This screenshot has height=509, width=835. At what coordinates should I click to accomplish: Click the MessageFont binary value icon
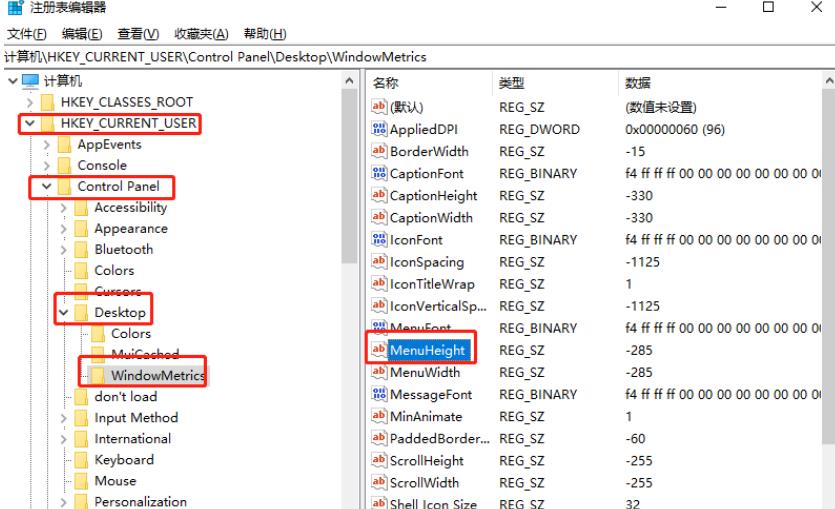coord(379,394)
